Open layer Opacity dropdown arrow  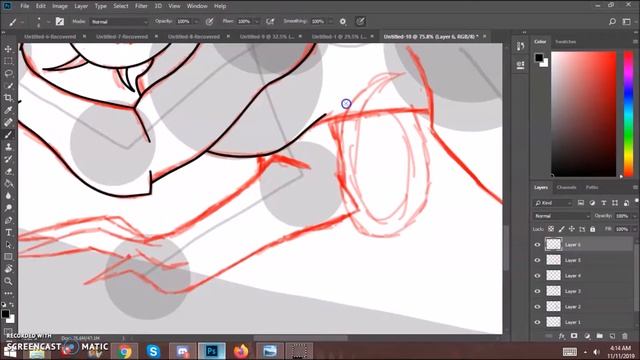pos(634,216)
